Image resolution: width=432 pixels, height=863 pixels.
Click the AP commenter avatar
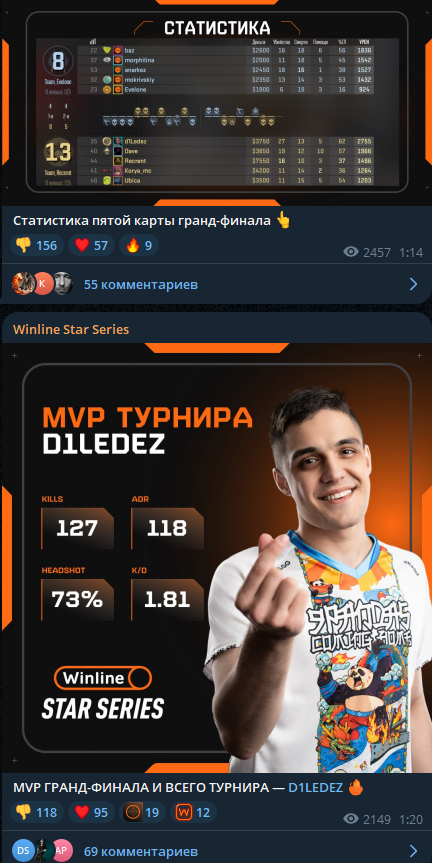(x=63, y=850)
